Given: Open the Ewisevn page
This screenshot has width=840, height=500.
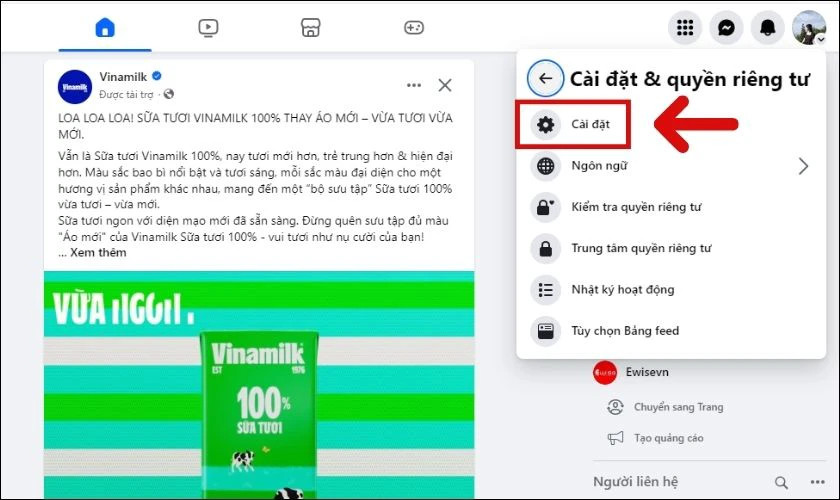Looking at the screenshot, I should coord(647,372).
